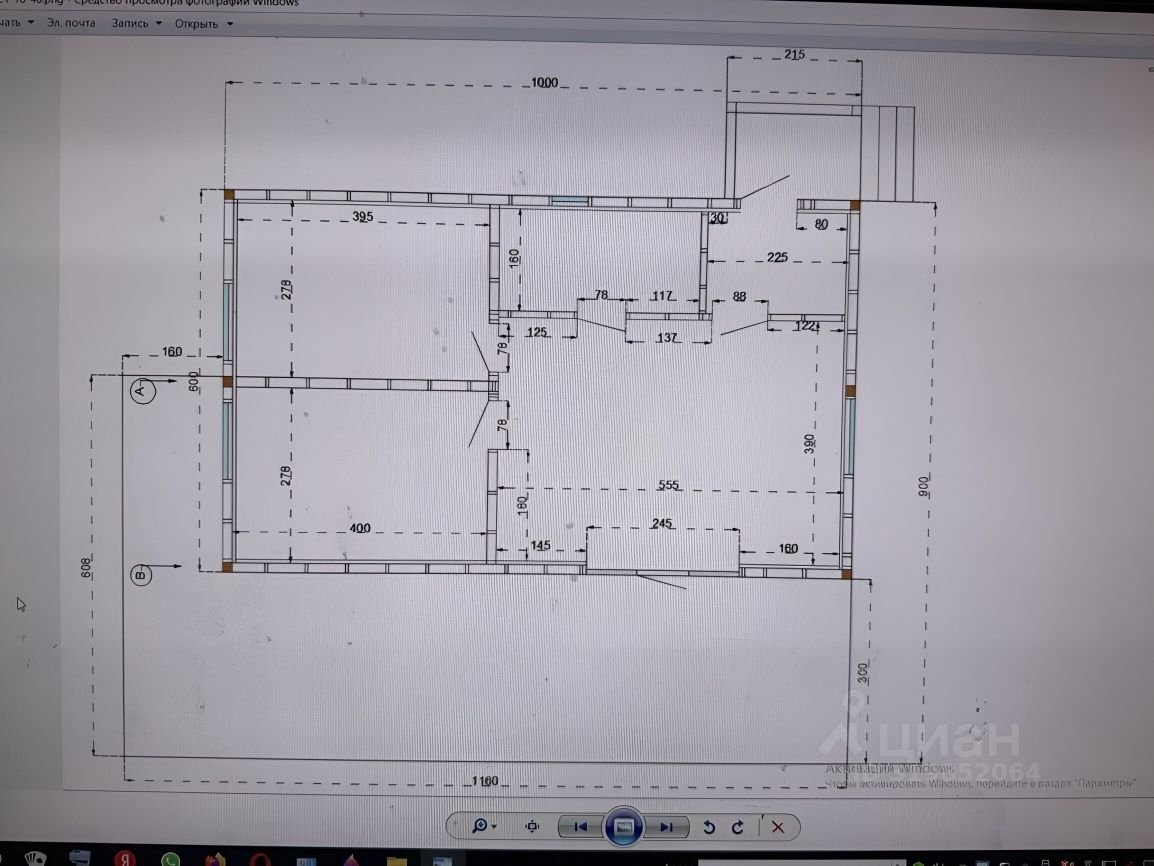Click the circled B axis marker
Screen dimensions: 1154x866
(x=141, y=575)
